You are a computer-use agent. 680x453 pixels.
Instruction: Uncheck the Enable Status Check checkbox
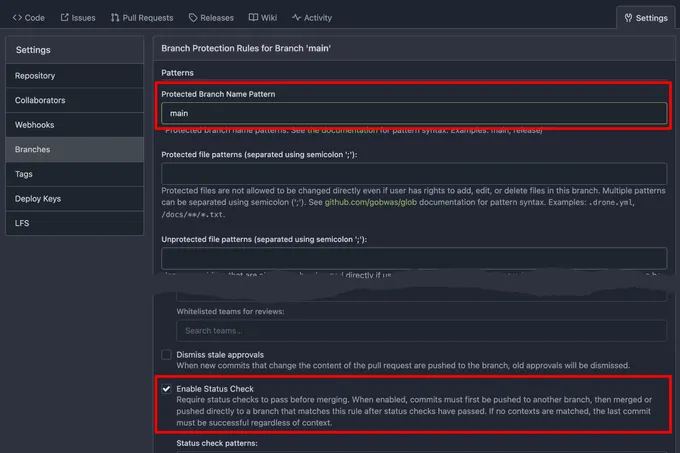point(167,388)
